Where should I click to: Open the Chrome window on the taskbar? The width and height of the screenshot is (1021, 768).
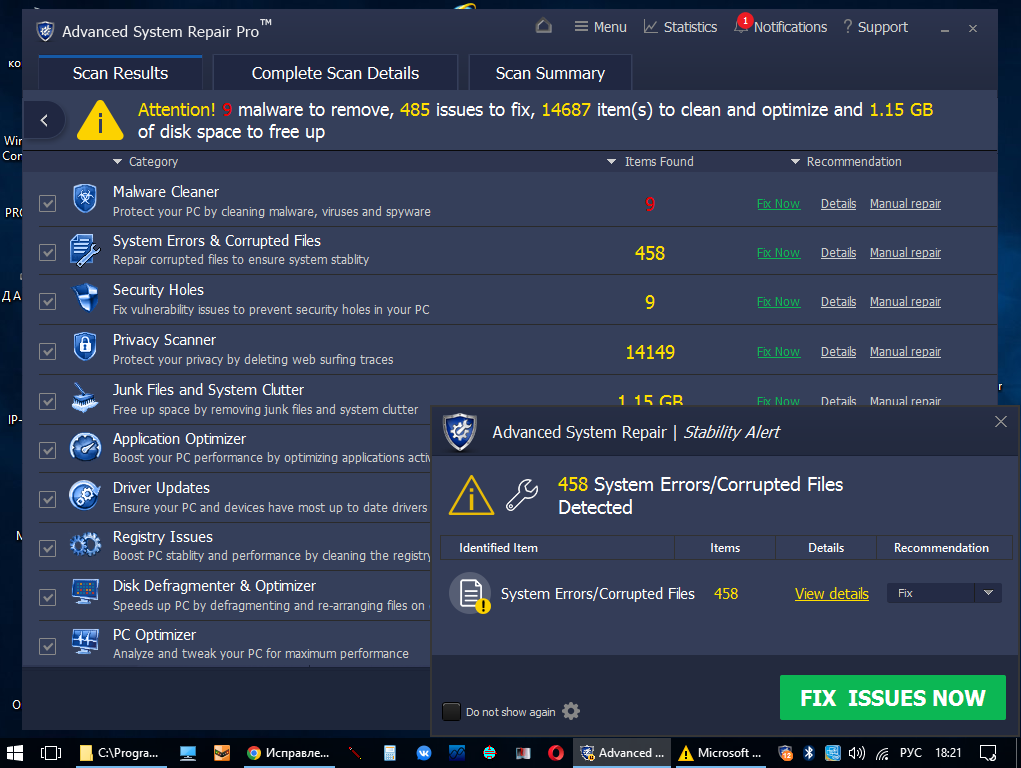click(288, 753)
